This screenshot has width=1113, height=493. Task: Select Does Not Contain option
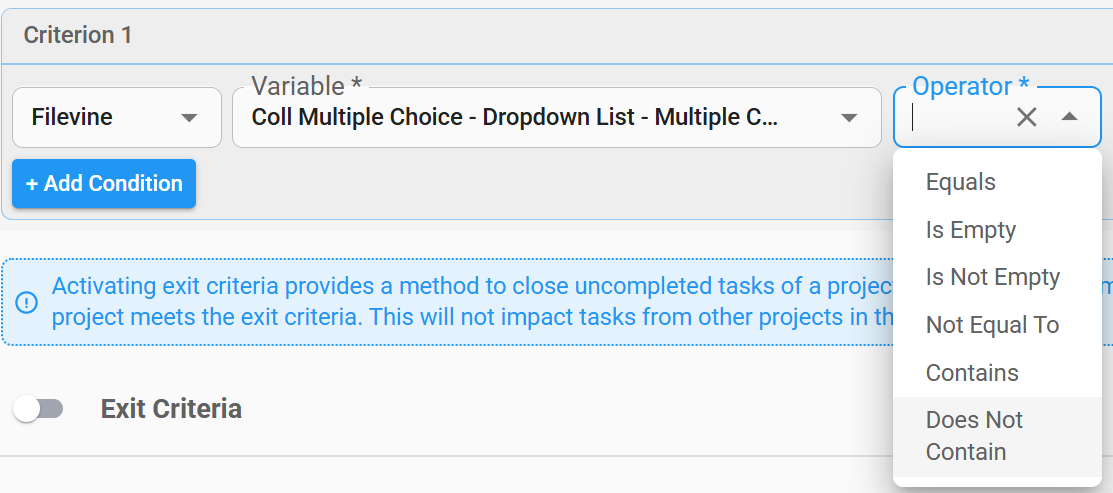point(974,436)
